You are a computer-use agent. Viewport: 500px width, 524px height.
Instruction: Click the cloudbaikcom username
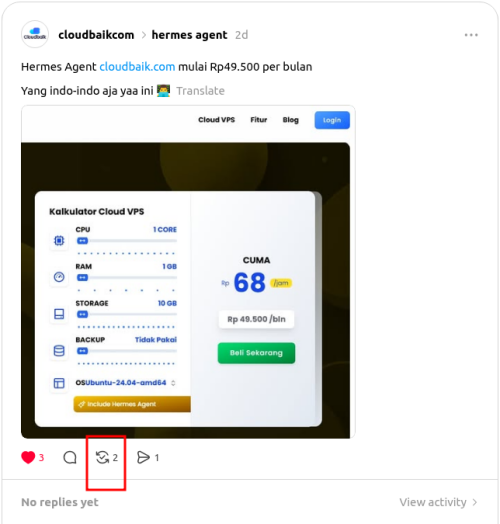point(96,35)
